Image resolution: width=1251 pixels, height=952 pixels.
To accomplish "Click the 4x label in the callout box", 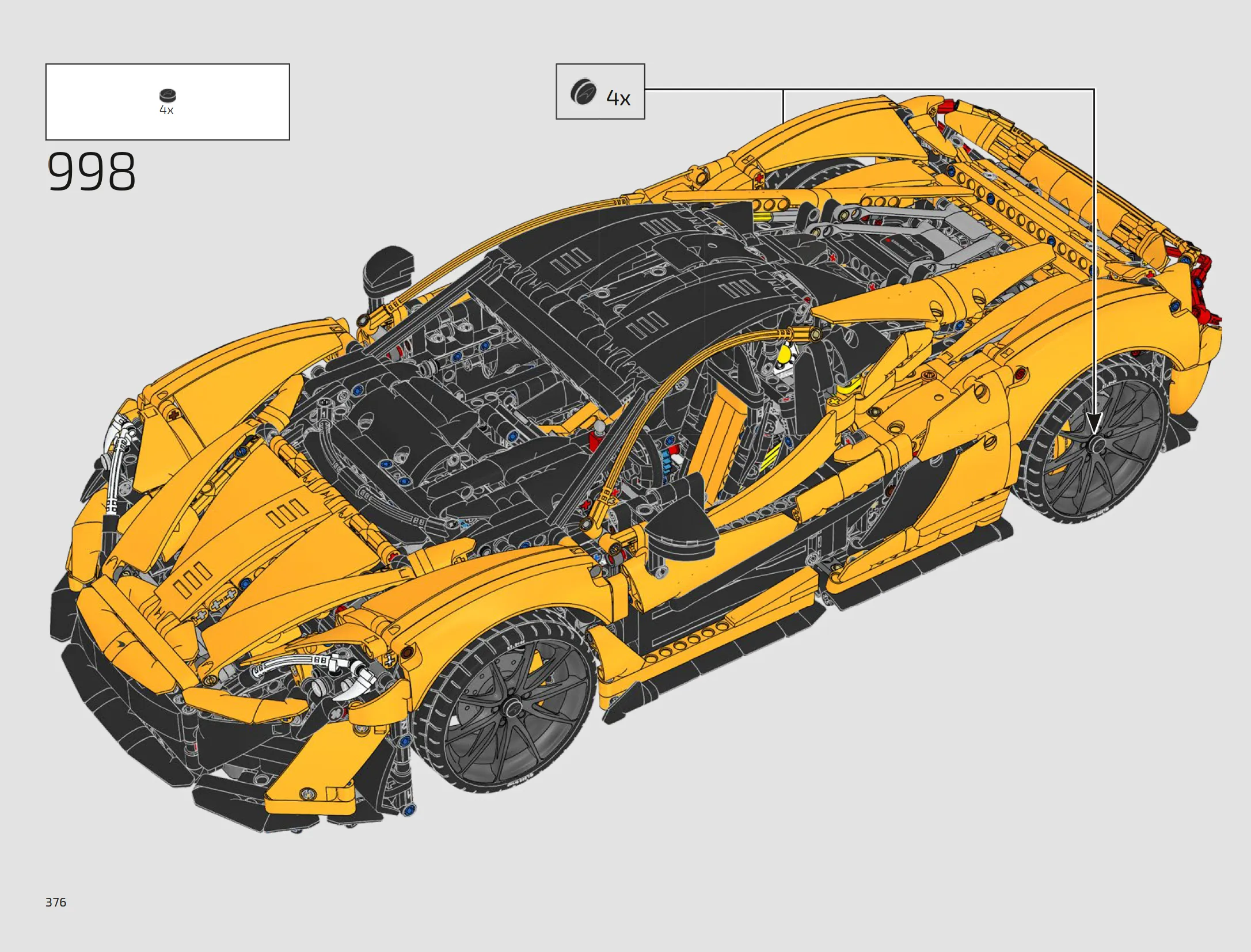I will click(618, 98).
